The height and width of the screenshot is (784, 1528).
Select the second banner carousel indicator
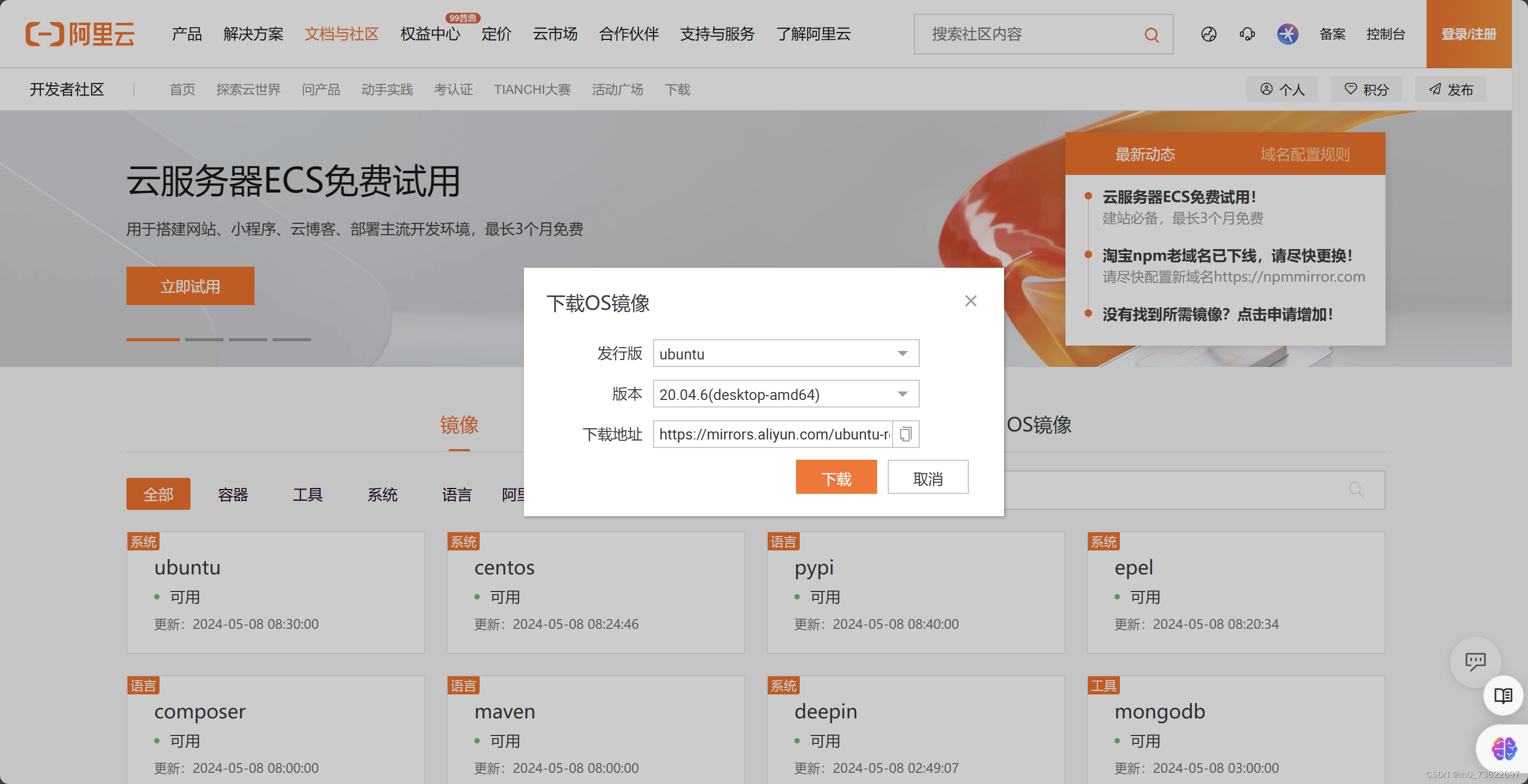(204, 339)
